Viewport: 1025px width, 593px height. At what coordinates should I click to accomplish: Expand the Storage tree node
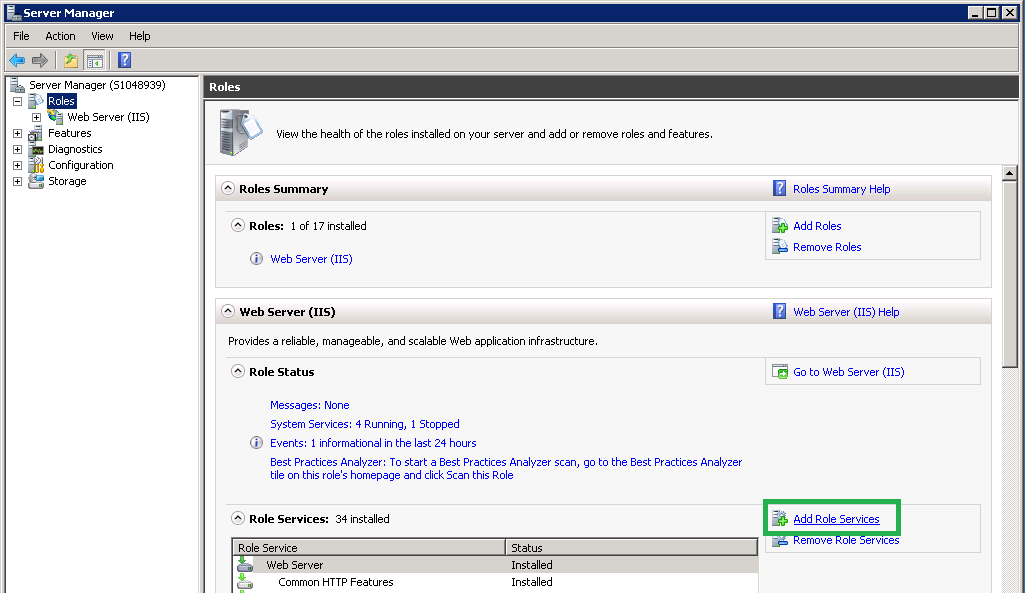pyautogui.click(x=18, y=182)
